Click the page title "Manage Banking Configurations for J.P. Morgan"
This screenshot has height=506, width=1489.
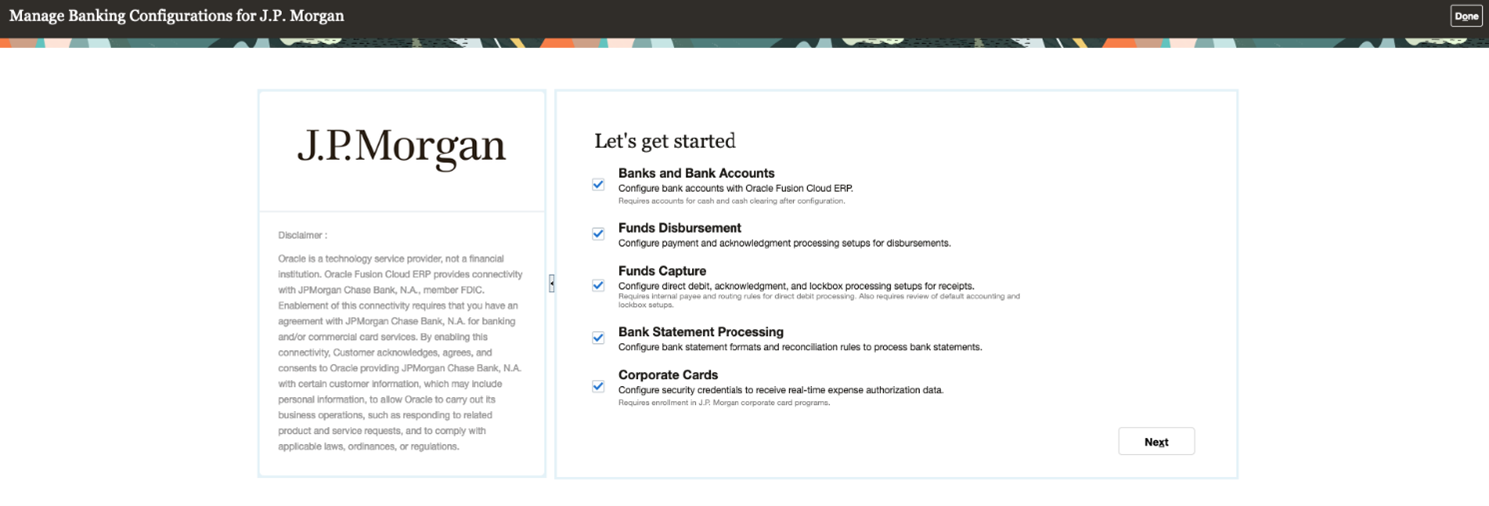point(179,16)
